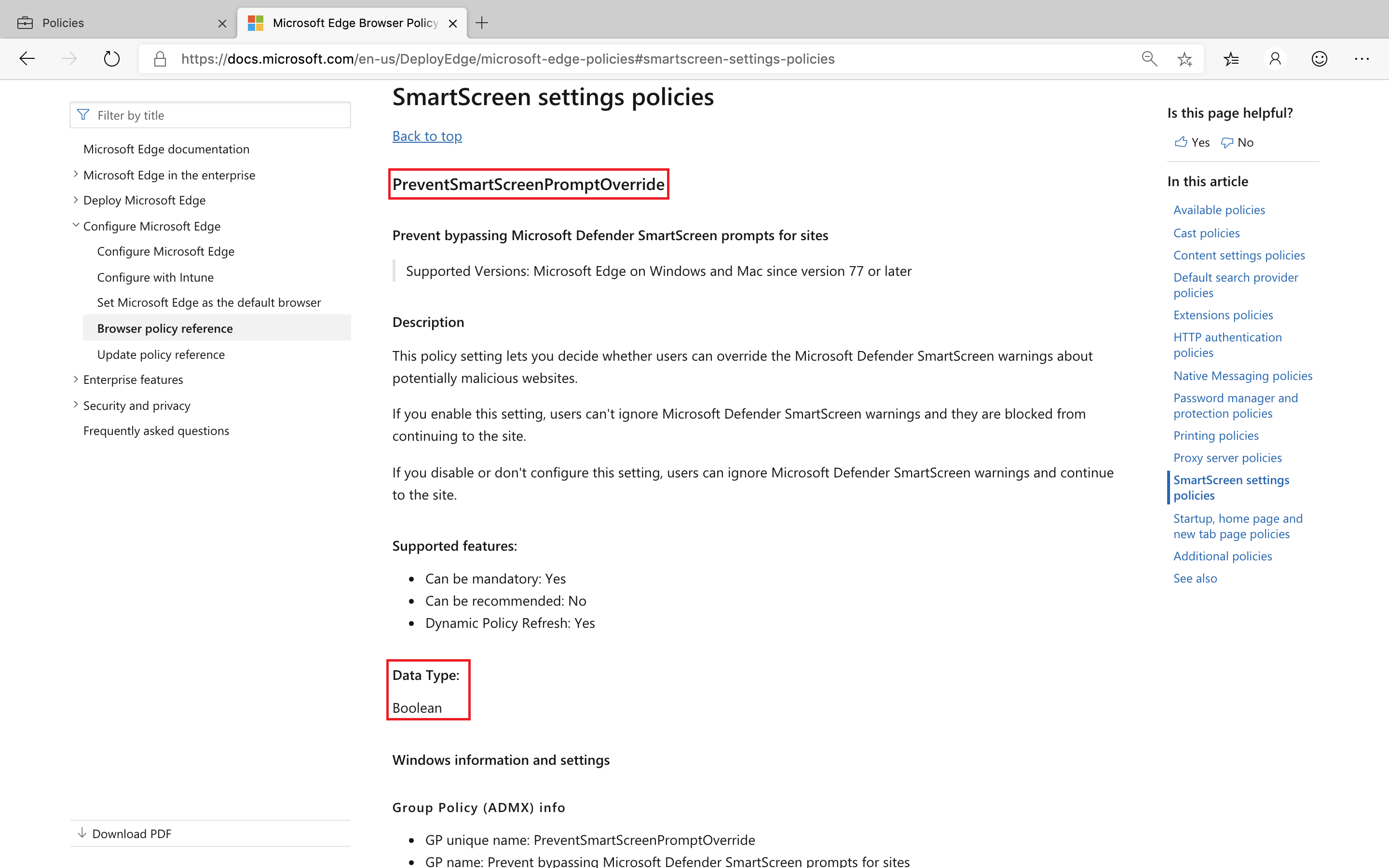Click the back navigation arrow
1389x868 pixels.
27,58
